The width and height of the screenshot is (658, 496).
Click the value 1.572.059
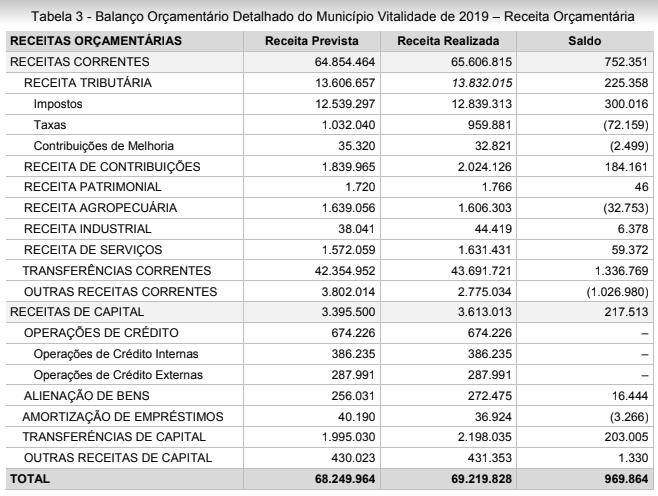click(x=348, y=250)
